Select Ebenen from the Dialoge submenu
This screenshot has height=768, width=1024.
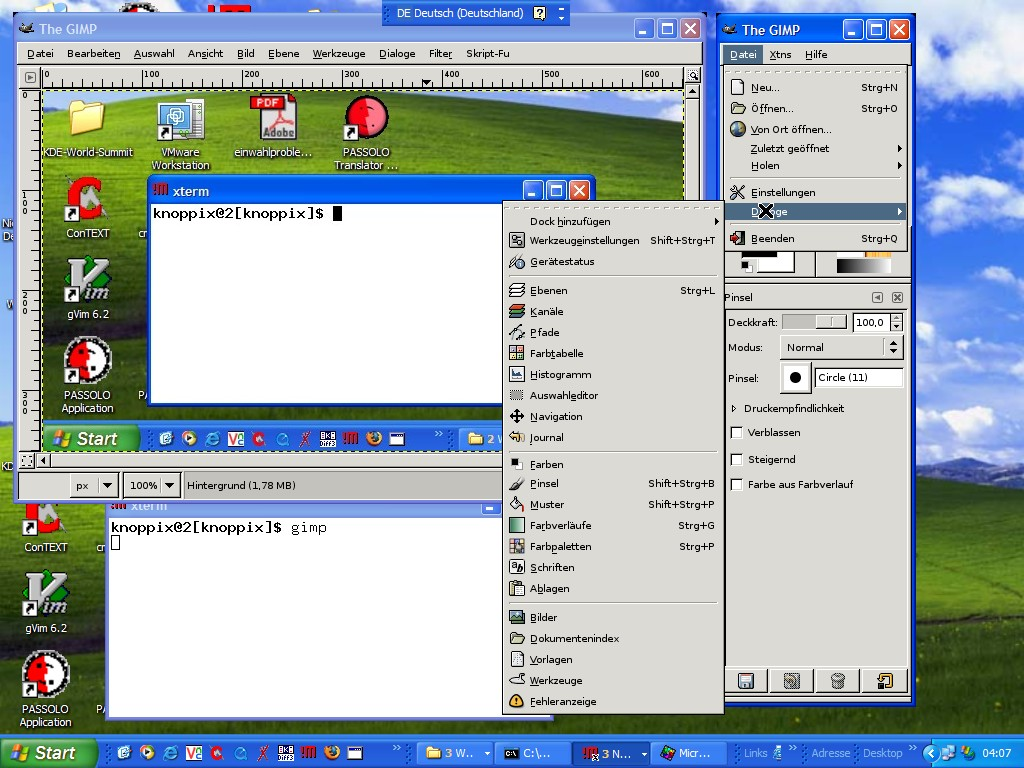548,291
